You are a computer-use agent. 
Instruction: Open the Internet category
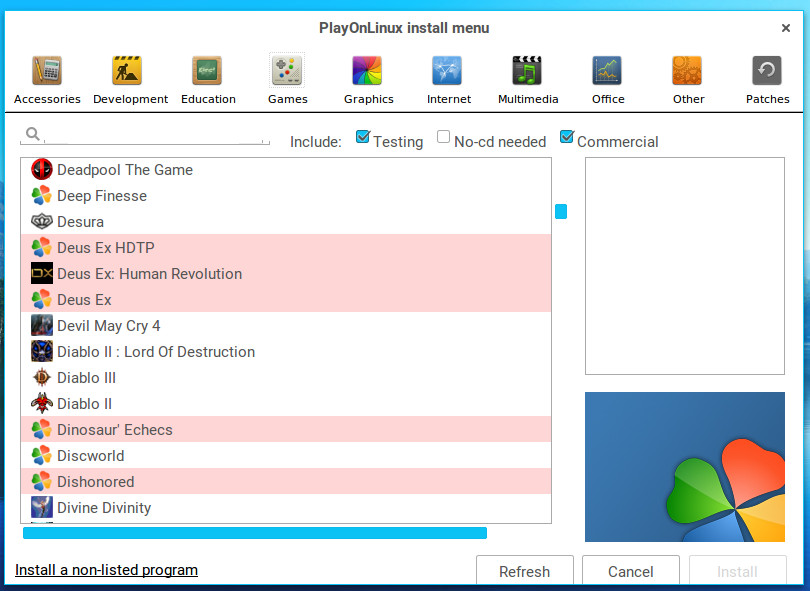pos(448,79)
